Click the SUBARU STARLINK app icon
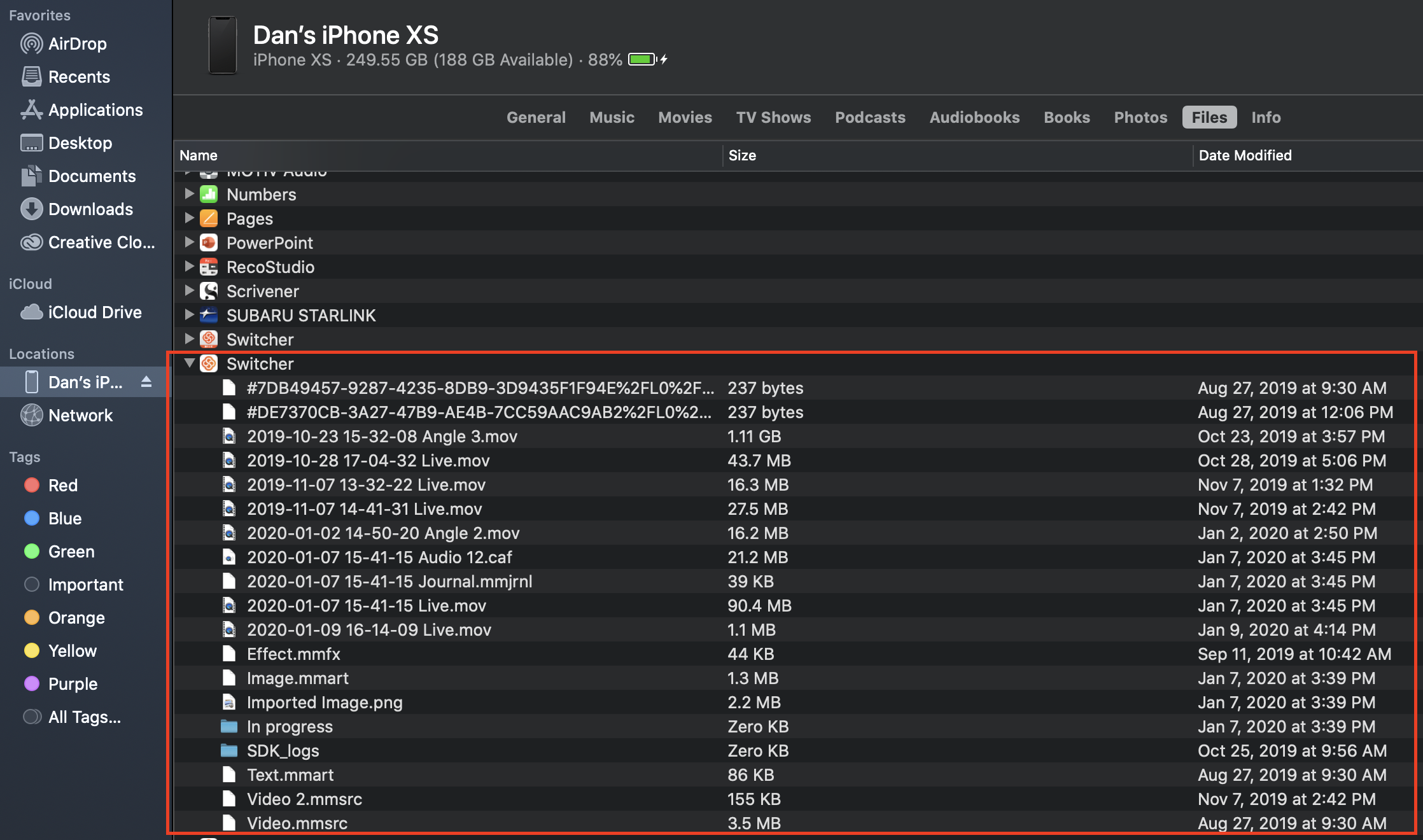 [x=209, y=315]
